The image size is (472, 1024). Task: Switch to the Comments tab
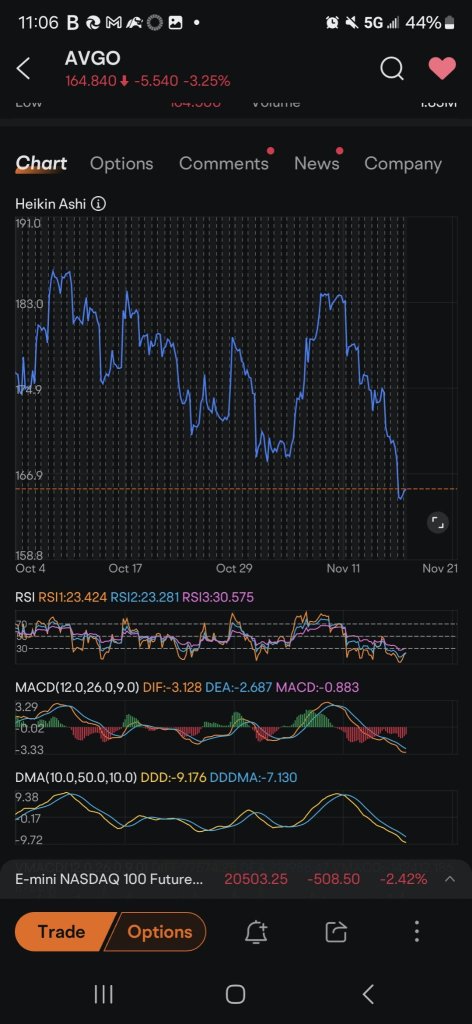[224, 163]
